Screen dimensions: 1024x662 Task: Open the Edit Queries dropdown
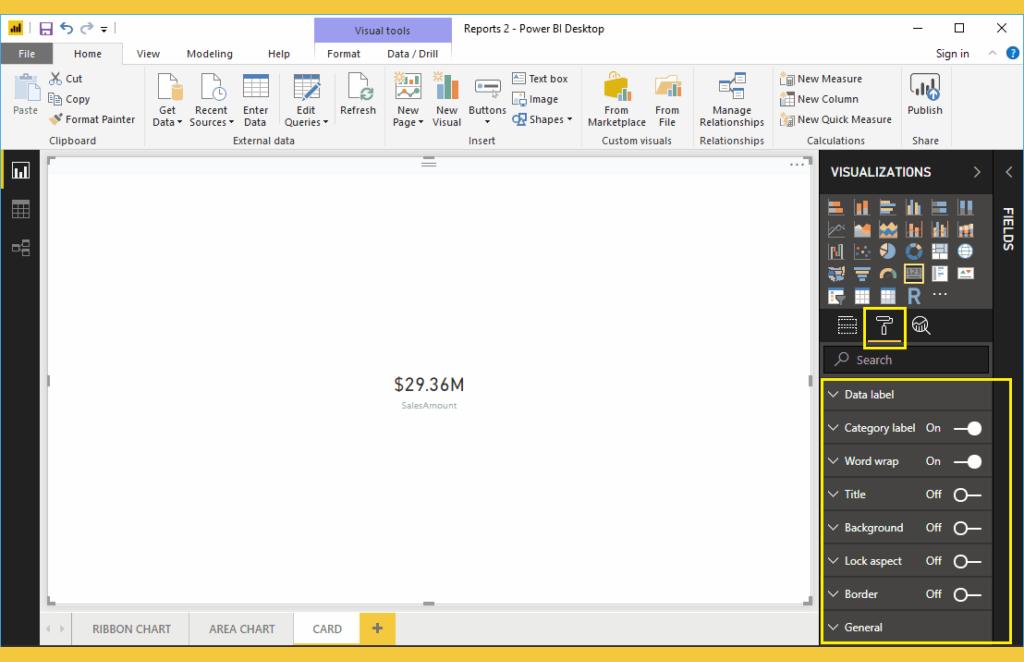click(306, 100)
